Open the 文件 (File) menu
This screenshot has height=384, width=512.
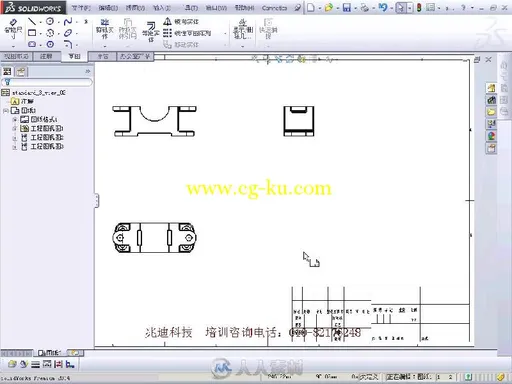tap(81, 8)
